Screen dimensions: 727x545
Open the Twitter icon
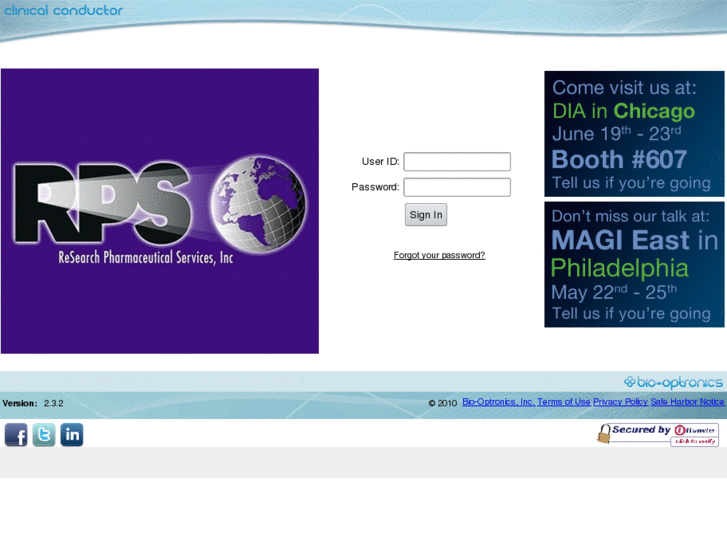(x=44, y=435)
